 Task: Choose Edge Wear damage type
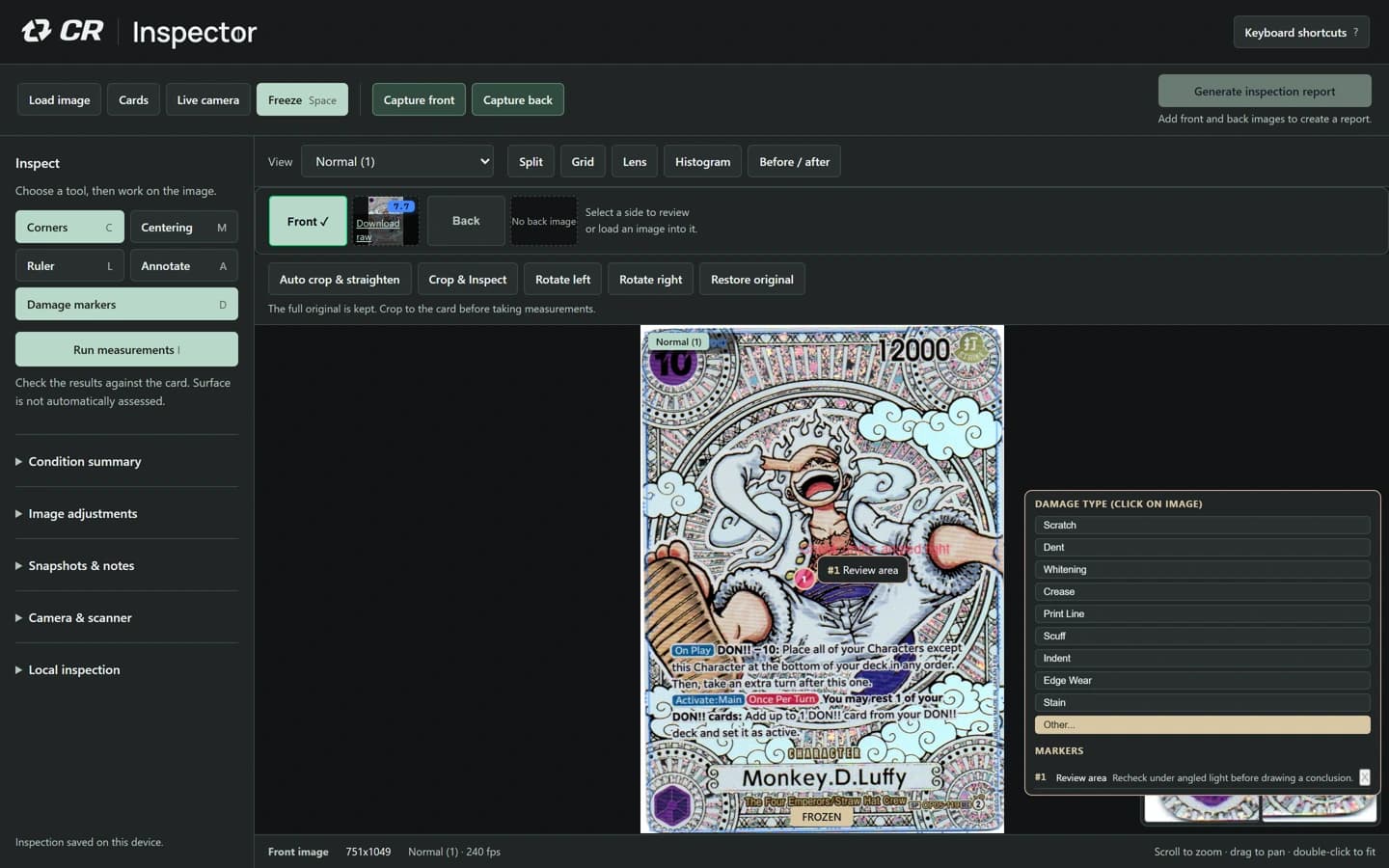[1202, 680]
